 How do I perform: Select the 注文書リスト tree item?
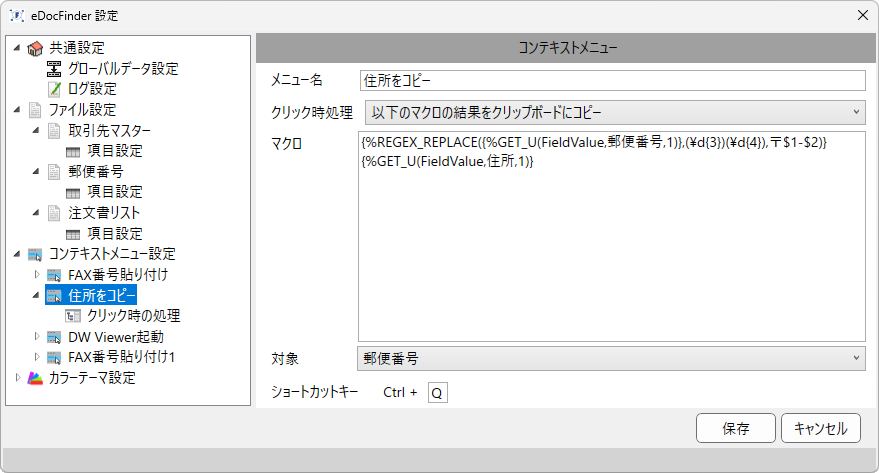tap(104, 213)
